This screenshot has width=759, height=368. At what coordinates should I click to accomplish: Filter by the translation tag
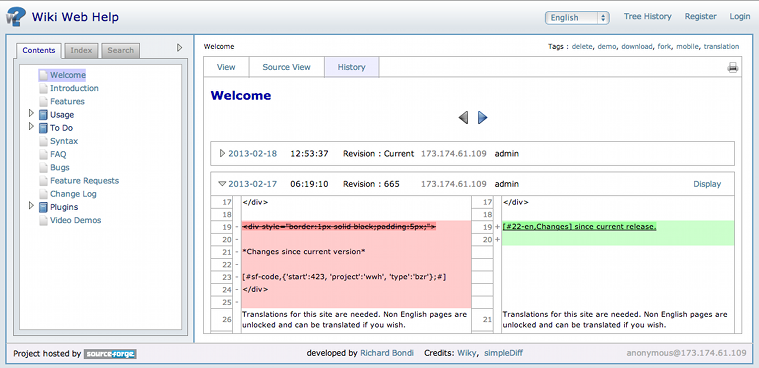coord(721,47)
